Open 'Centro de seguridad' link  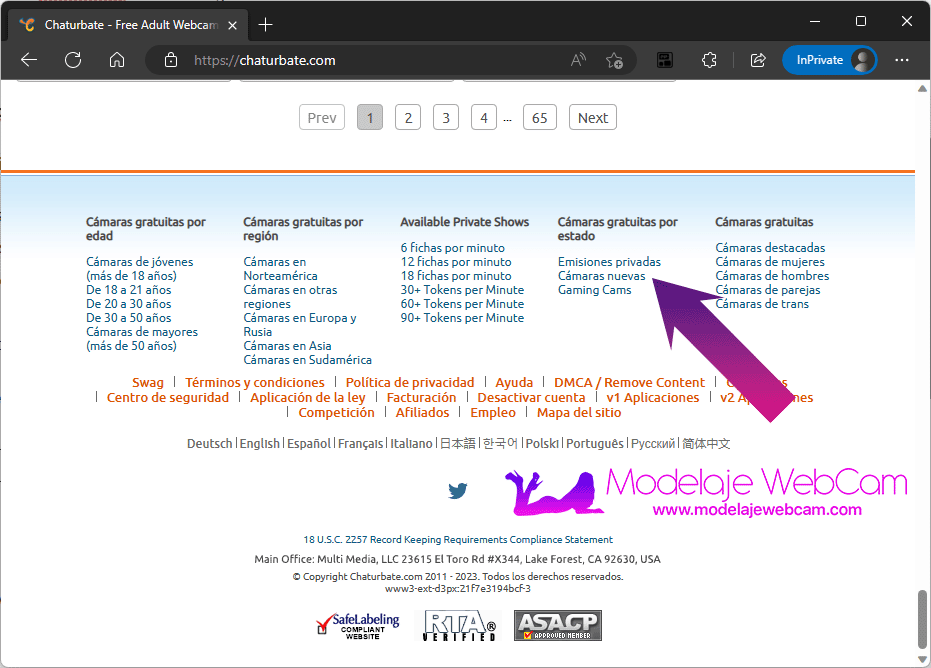pyautogui.click(x=168, y=398)
